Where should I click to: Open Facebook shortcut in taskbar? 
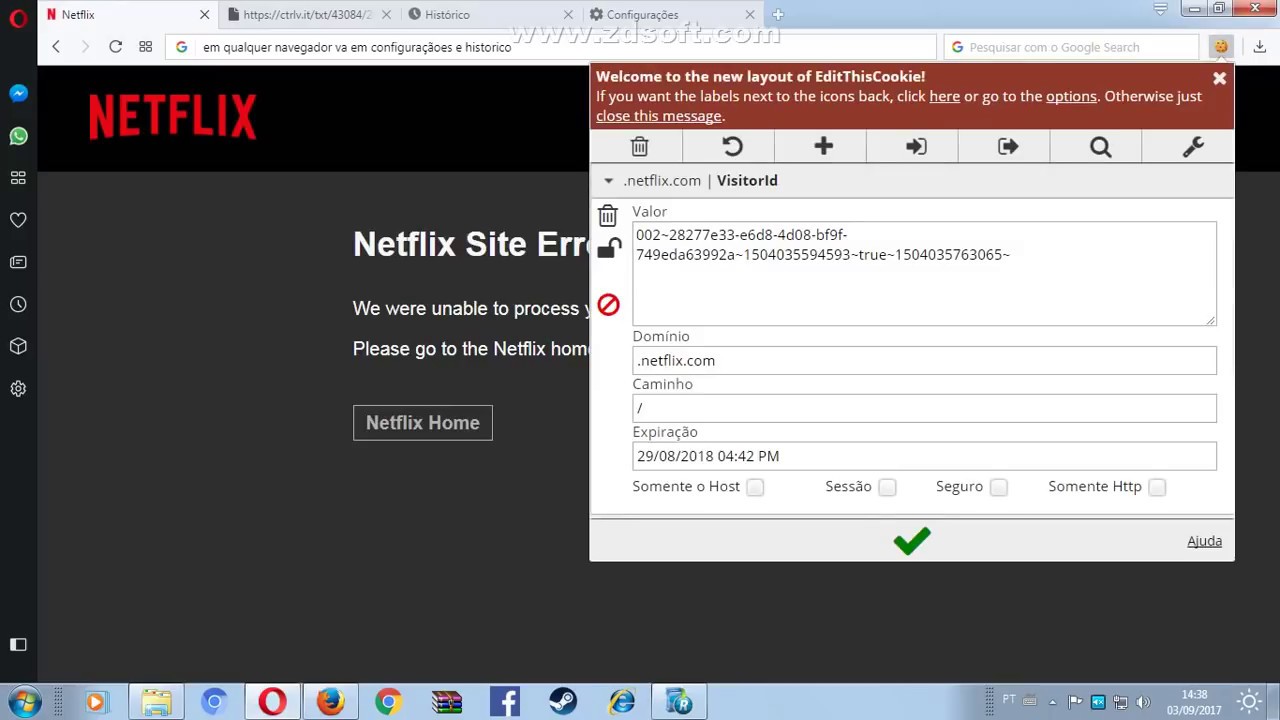click(x=505, y=702)
